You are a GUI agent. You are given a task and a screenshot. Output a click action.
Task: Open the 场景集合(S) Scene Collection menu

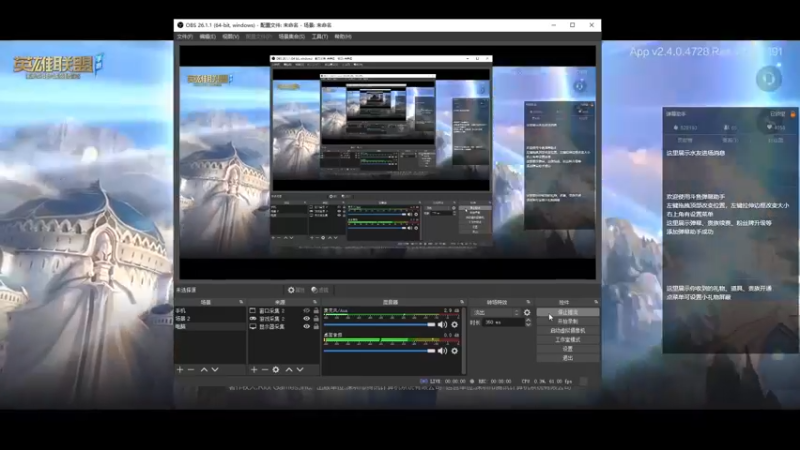click(291, 37)
